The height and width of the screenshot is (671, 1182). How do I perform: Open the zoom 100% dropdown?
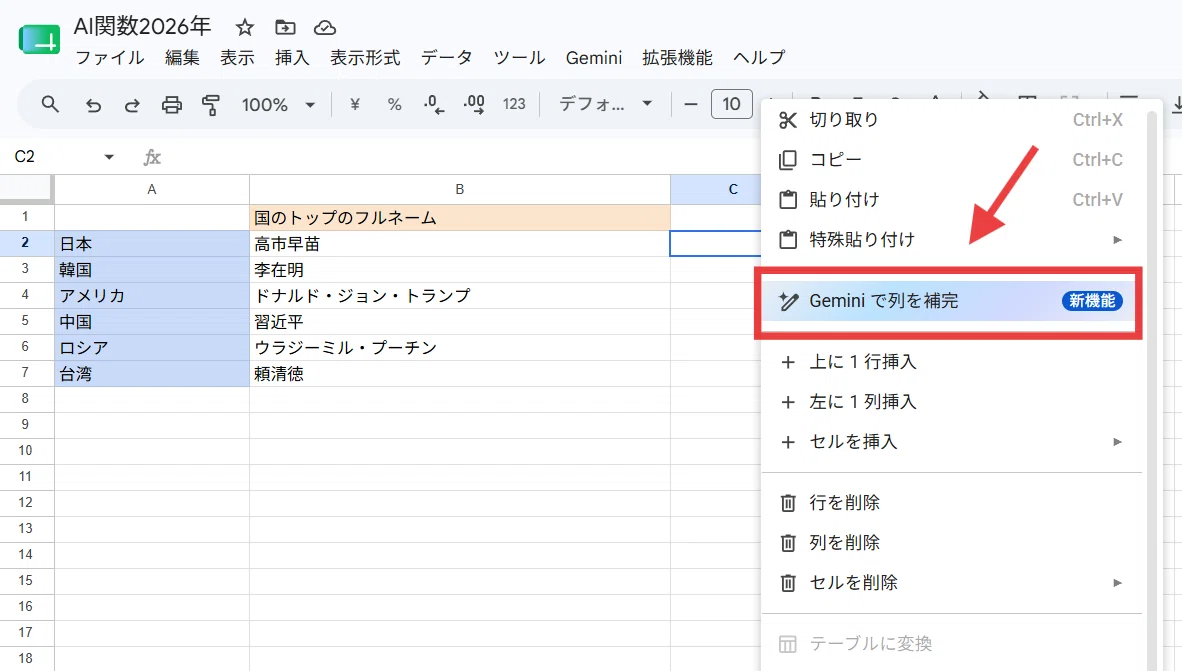(x=278, y=105)
